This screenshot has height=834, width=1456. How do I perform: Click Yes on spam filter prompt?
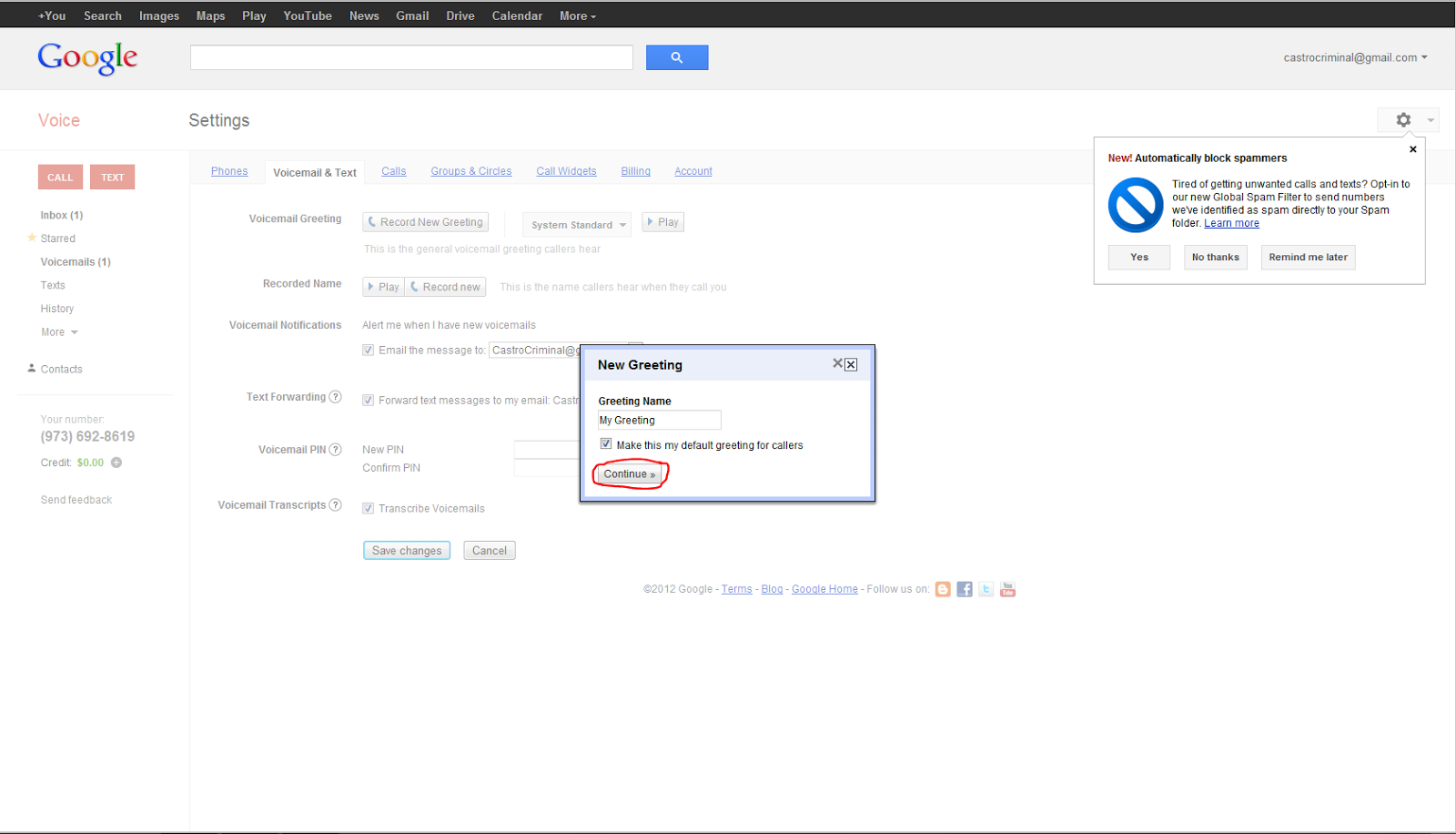pyautogui.click(x=1139, y=258)
